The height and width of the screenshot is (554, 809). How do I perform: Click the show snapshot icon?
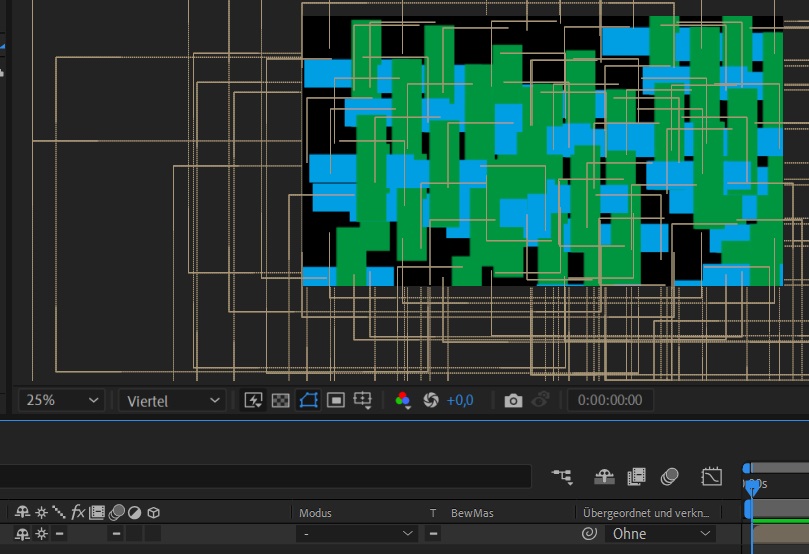tap(540, 400)
